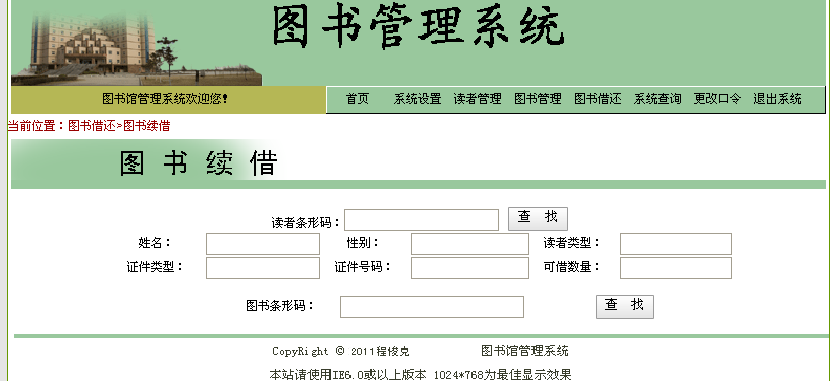
Task: Open the 读者管理 menu
Action: point(477,99)
